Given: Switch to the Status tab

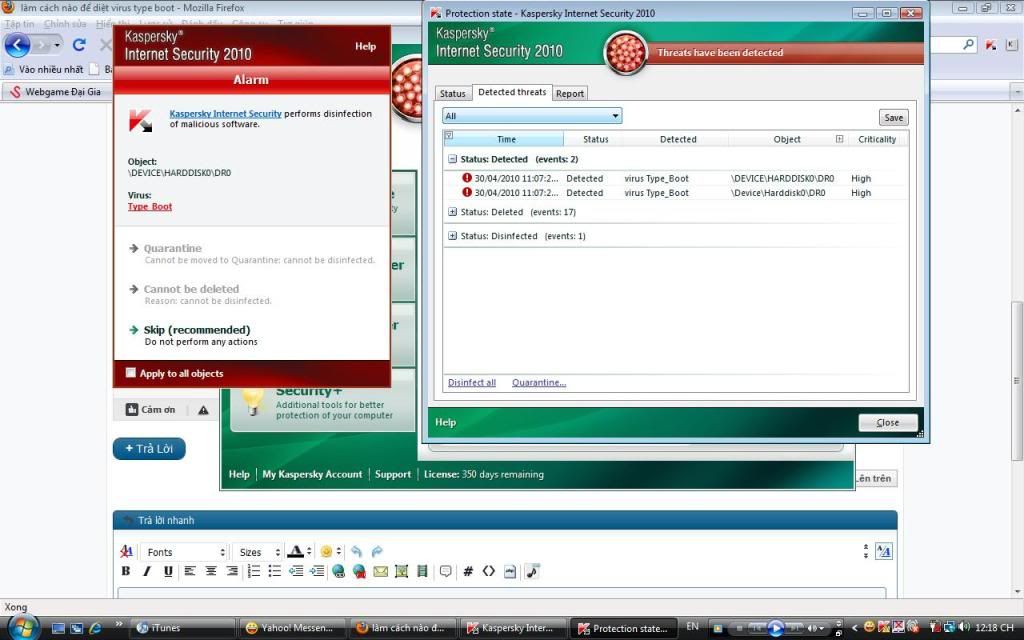Looking at the screenshot, I should click(453, 93).
